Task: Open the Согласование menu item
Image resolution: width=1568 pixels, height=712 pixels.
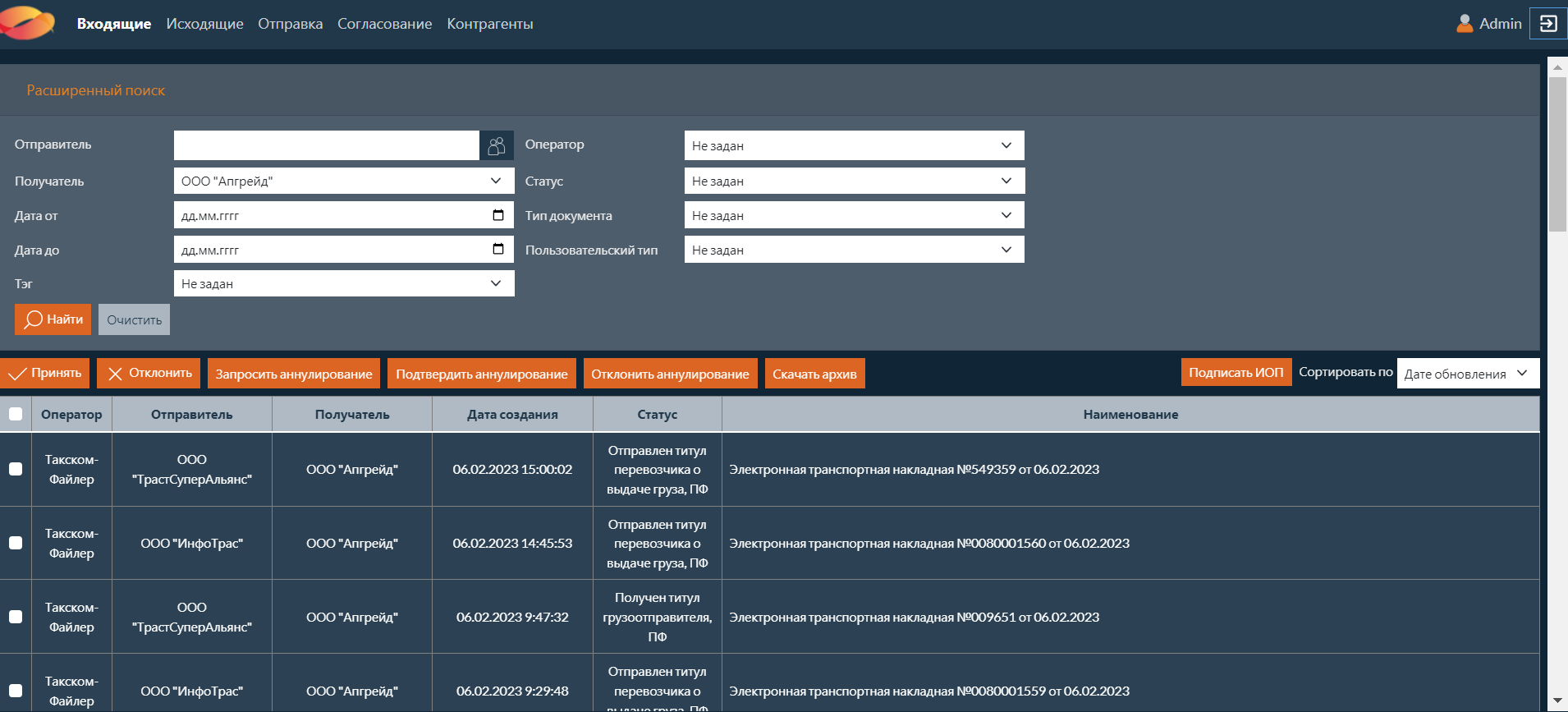Action: click(x=385, y=24)
